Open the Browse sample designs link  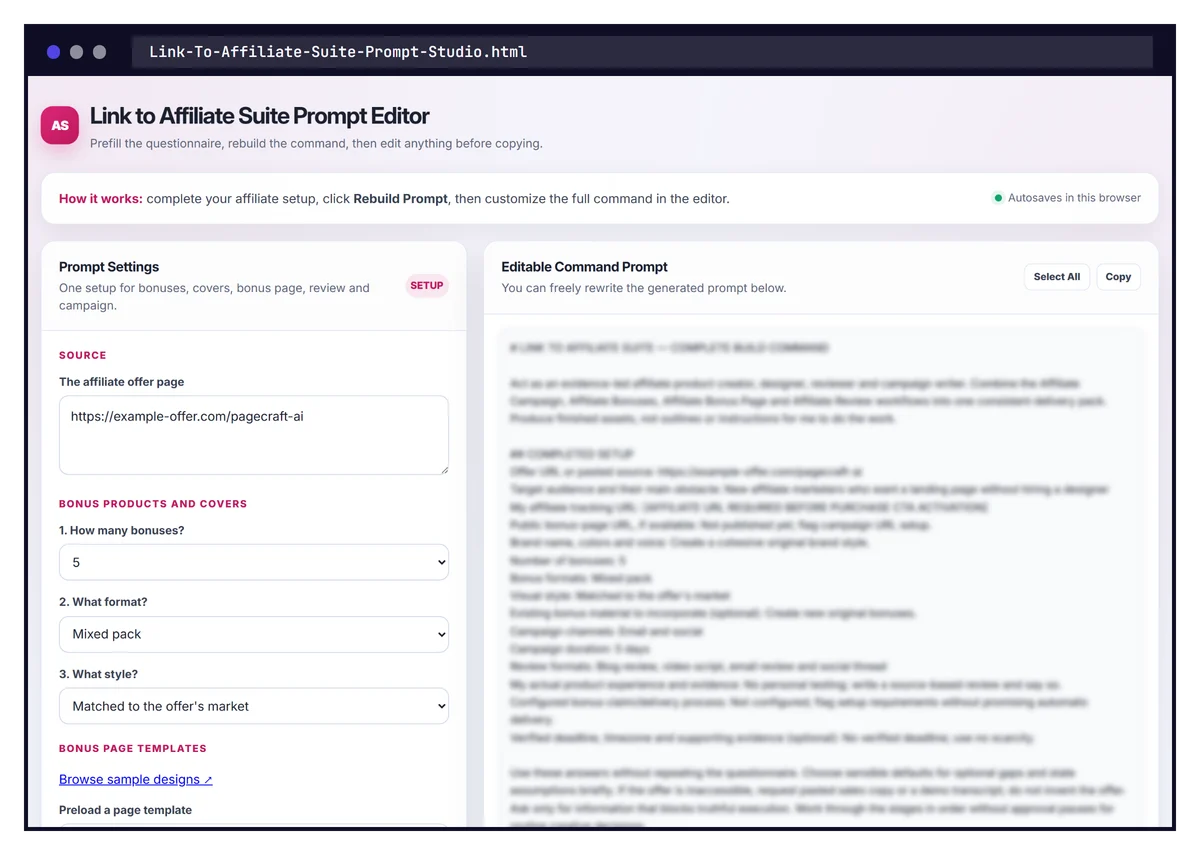coord(136,779)
